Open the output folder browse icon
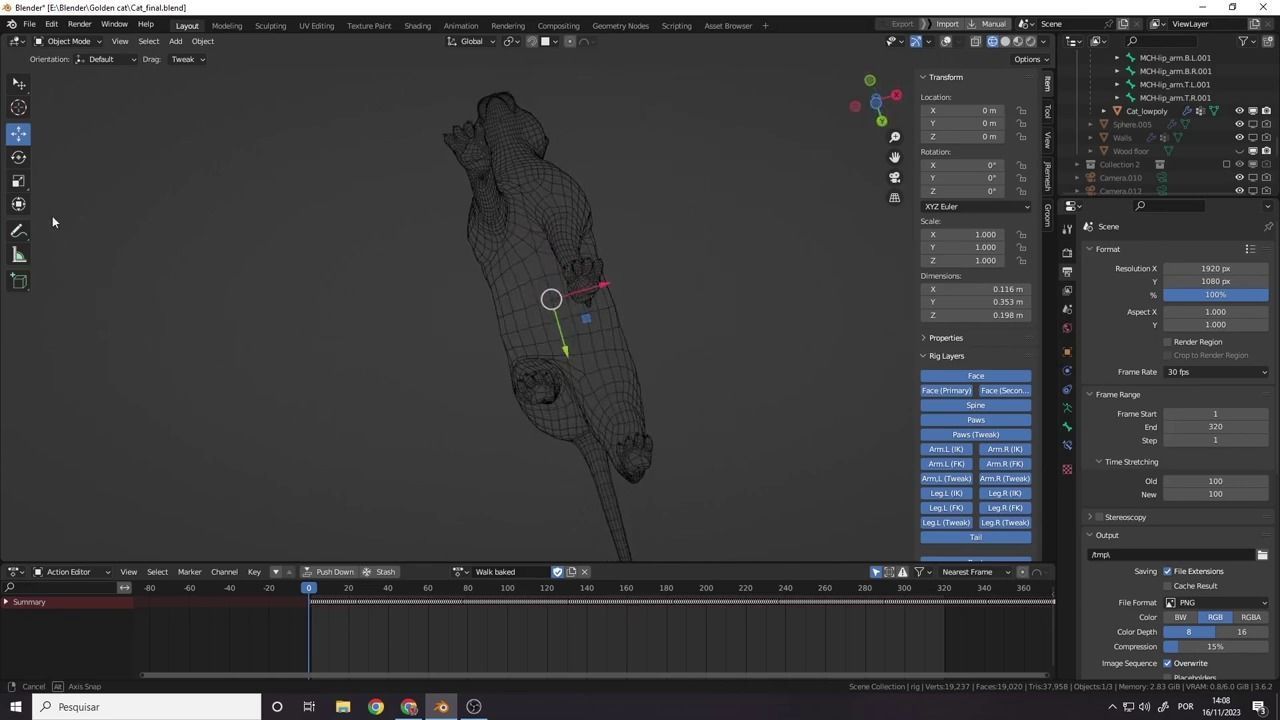 (x=1262, y=555)
